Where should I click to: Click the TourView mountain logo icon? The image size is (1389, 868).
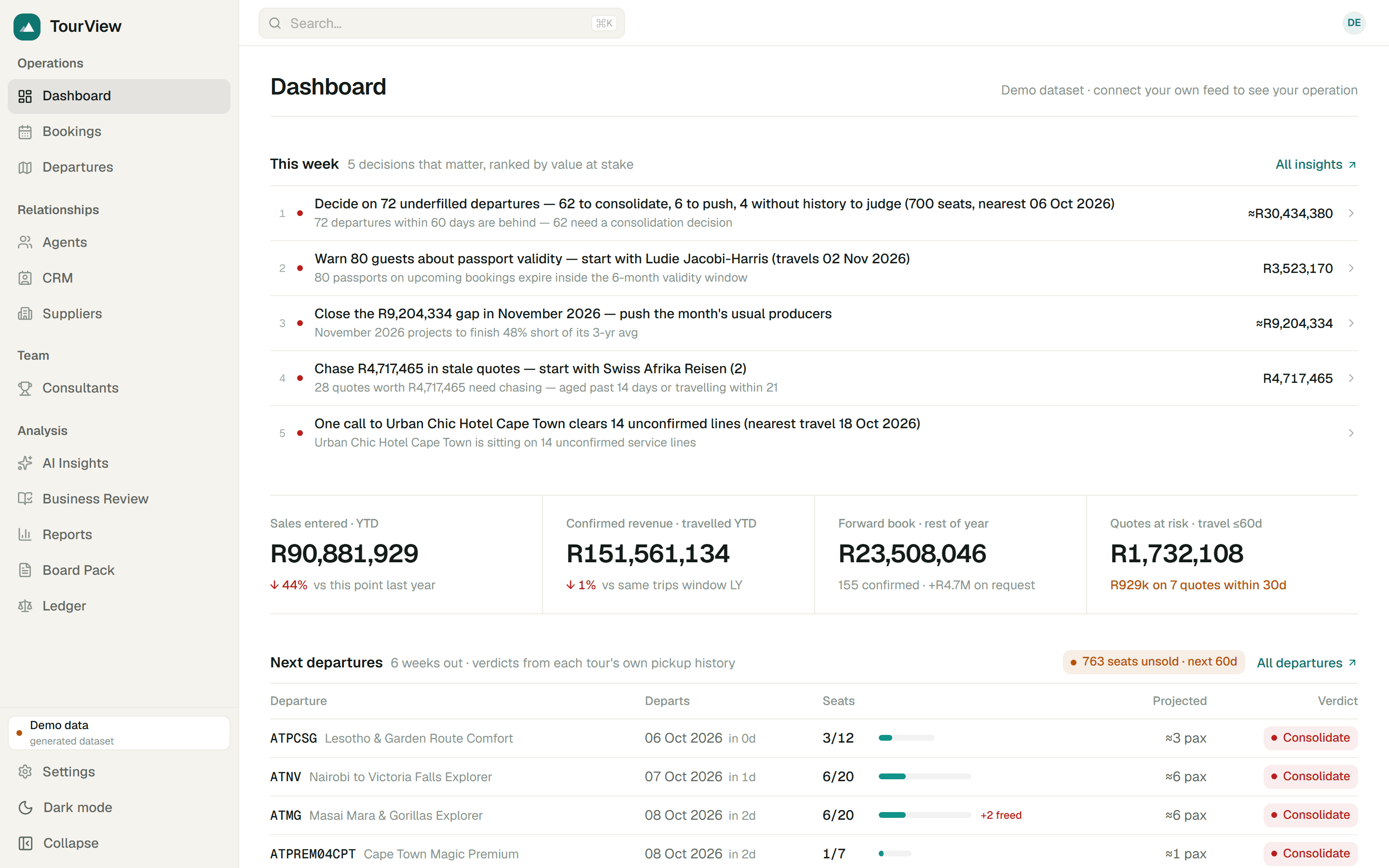[x=27, y=27]
